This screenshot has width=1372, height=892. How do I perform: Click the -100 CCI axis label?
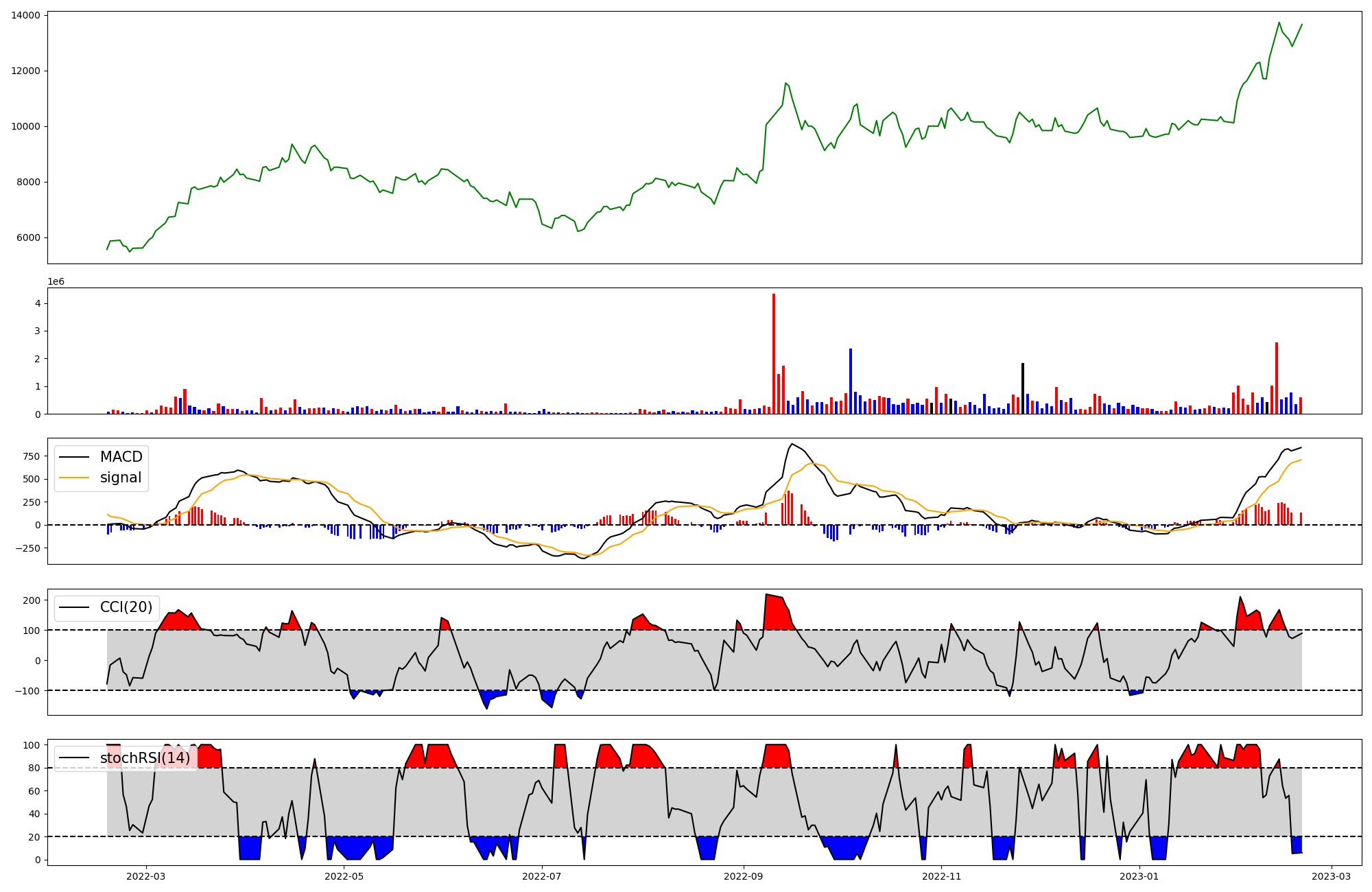[x=27, y=690]
